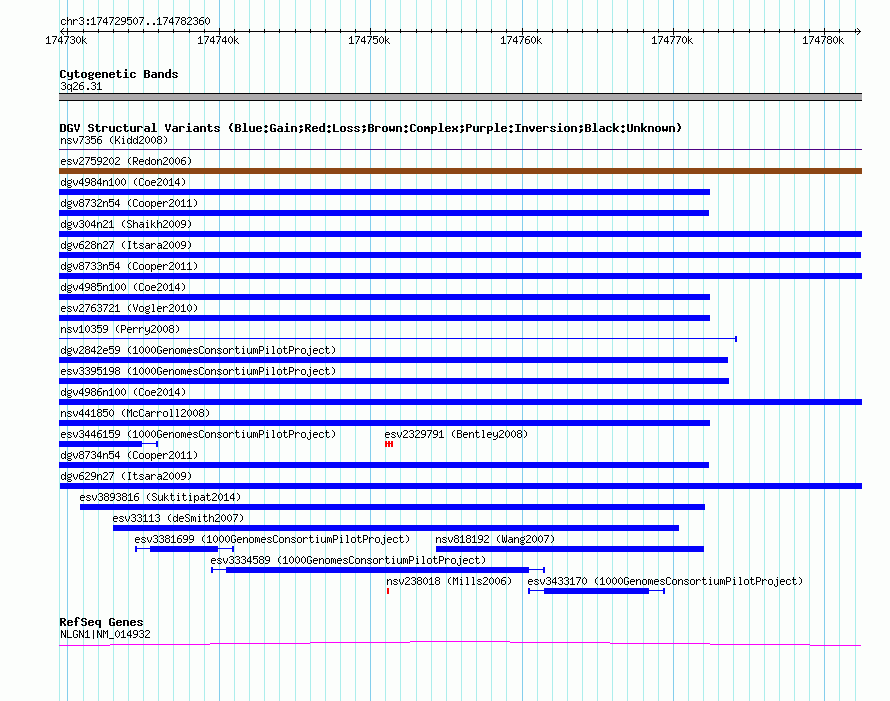The image size is (890, 701).
Task: Select the blue esv3381699 variant bar
Action: coord(184,549)
